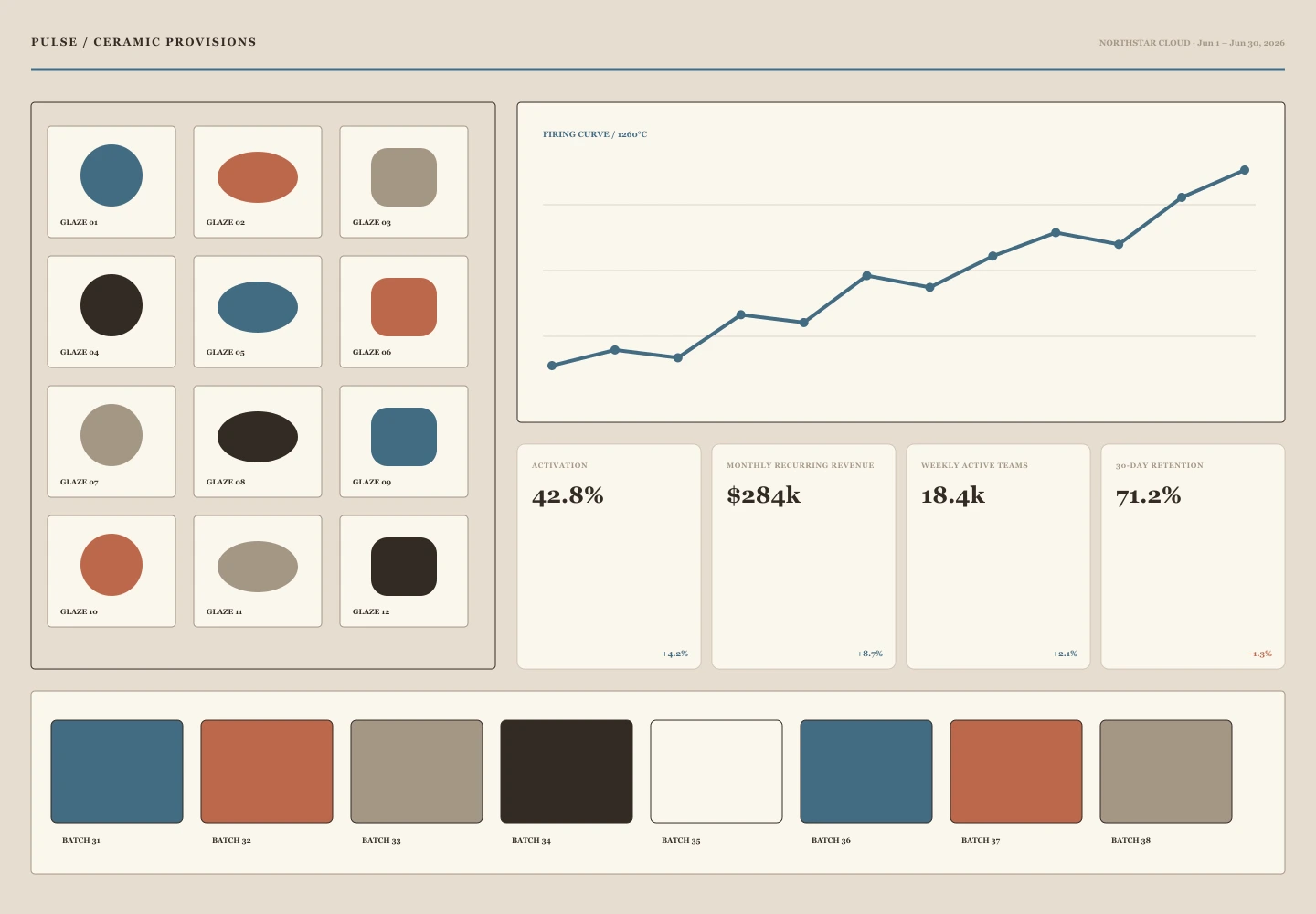The height and width of the screenshot is (914, 1316).
Task: Choose the Glaze 12 dark square swatch
Action: pos(404,567)
